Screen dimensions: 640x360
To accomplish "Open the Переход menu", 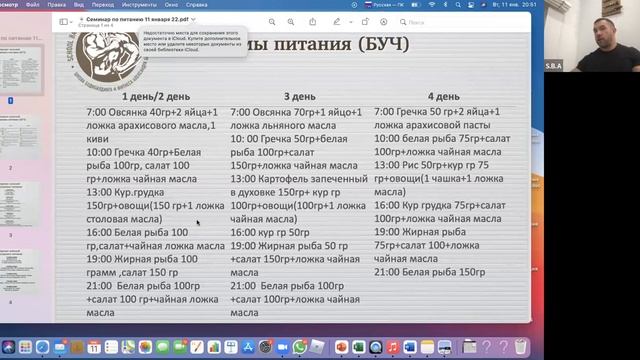I will (x=103, y=4).
